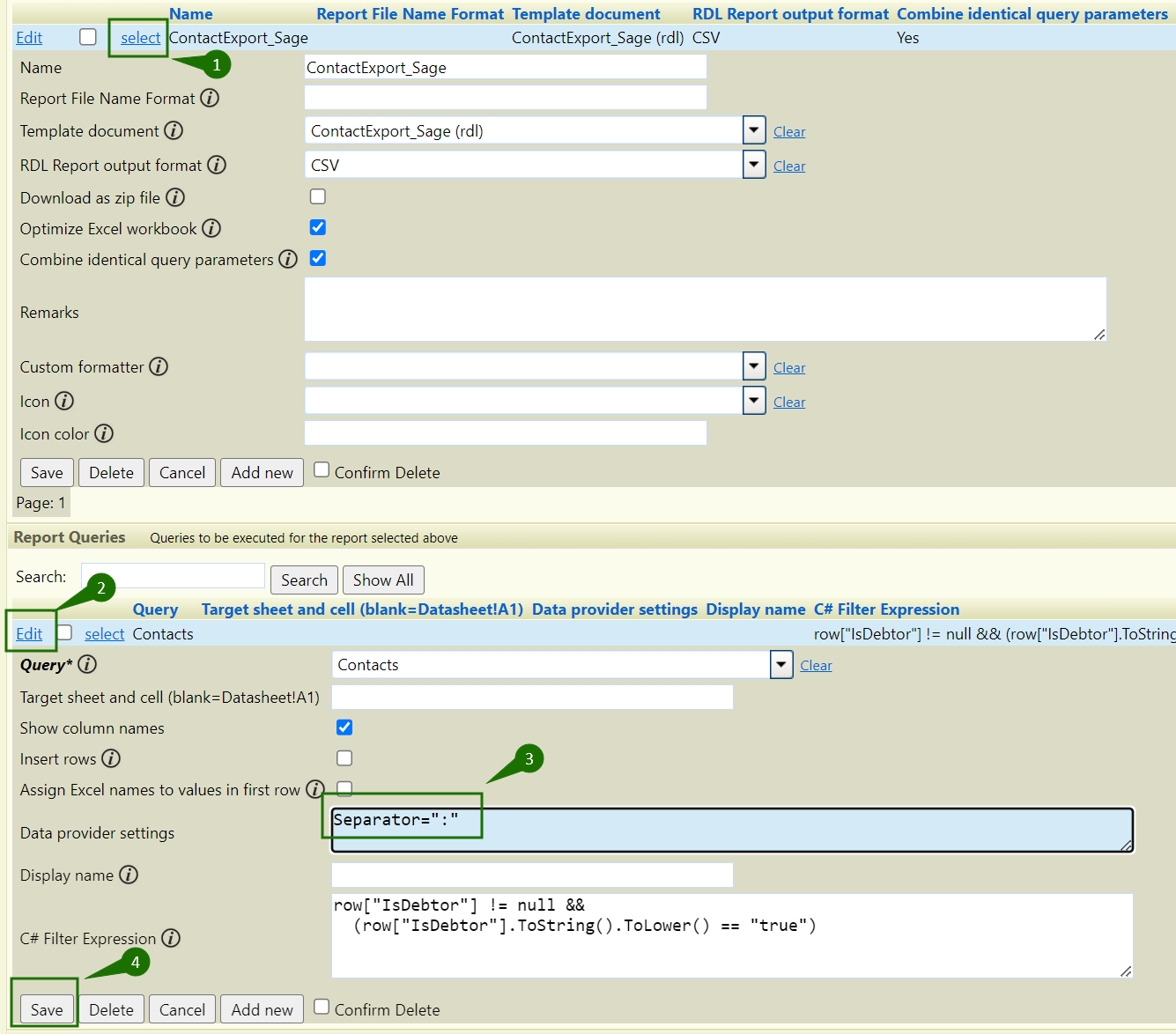The image size is (1176, 1034).
Task: Open the Template document dropdown
Action: 753,129
